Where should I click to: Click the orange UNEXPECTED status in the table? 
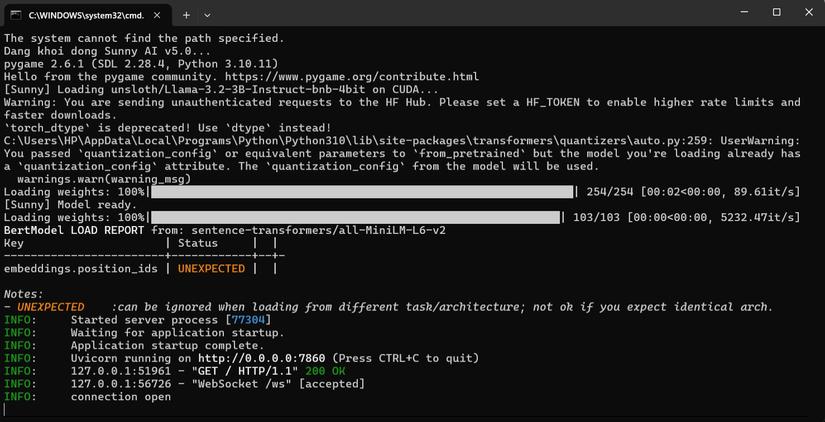[211, 268]
